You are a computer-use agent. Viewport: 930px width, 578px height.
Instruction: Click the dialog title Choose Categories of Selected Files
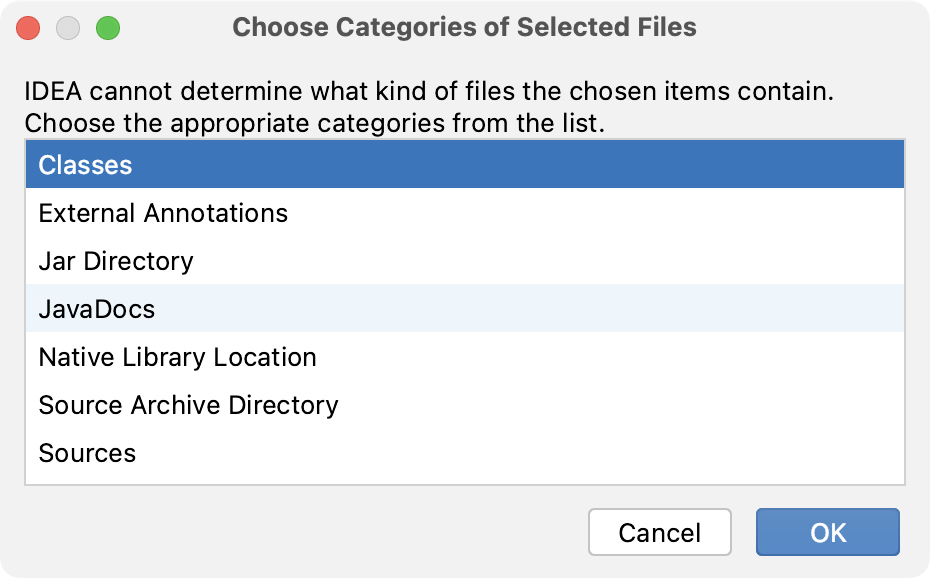(x=464, y=27)
